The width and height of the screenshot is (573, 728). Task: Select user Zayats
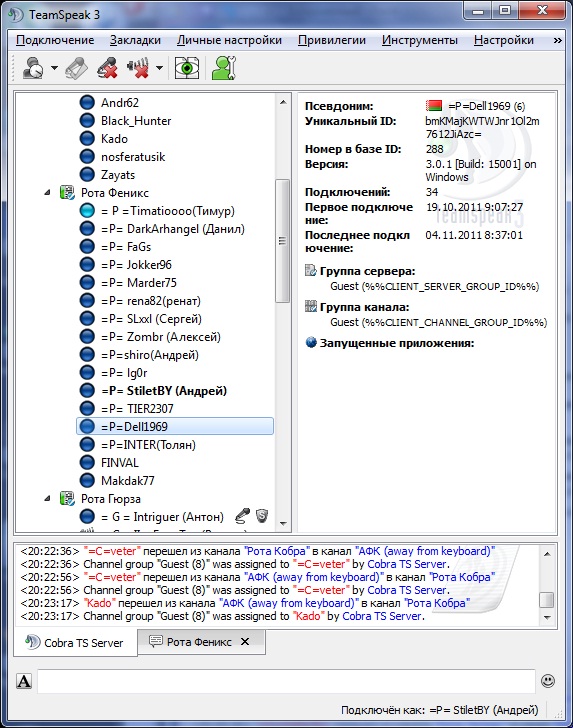point(118,175)
